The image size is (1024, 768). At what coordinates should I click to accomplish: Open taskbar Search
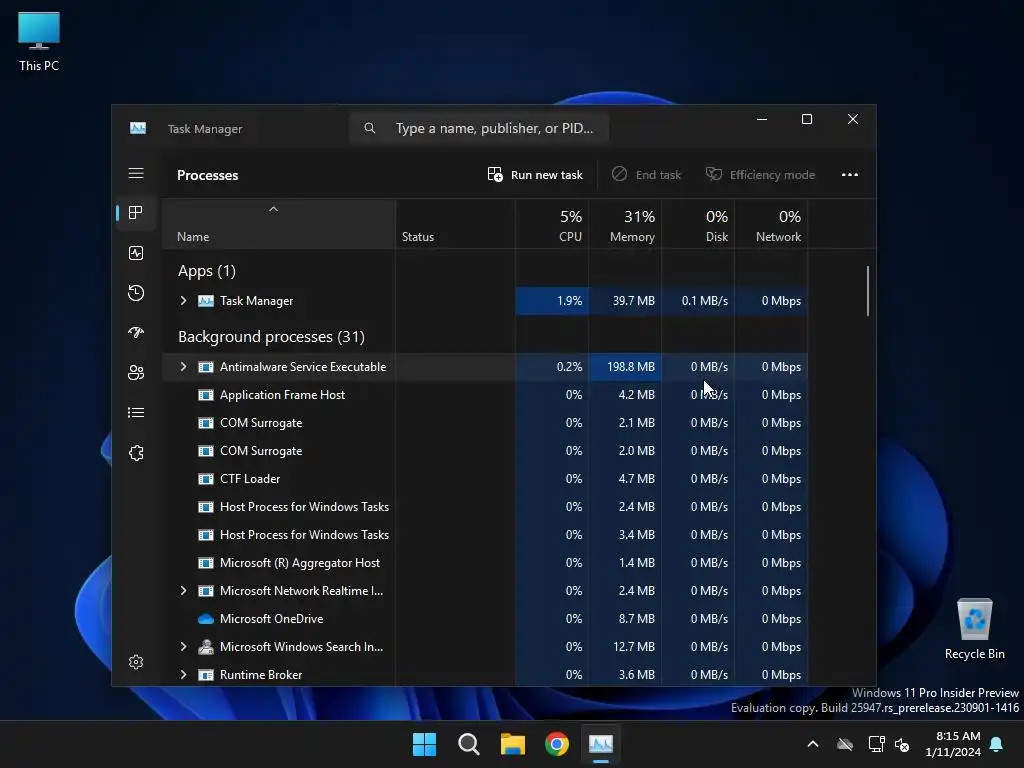[468, 744]
